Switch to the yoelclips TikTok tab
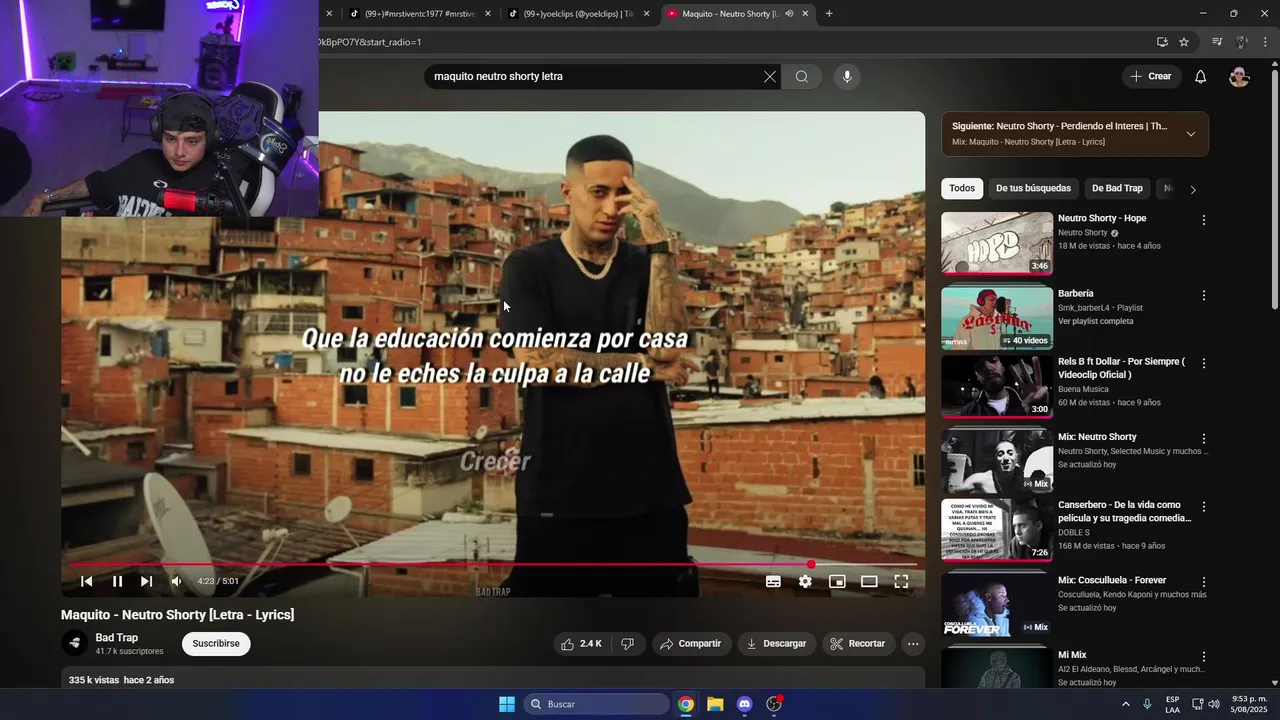This screenshot has width=1280, height=720. click(578, 14)
